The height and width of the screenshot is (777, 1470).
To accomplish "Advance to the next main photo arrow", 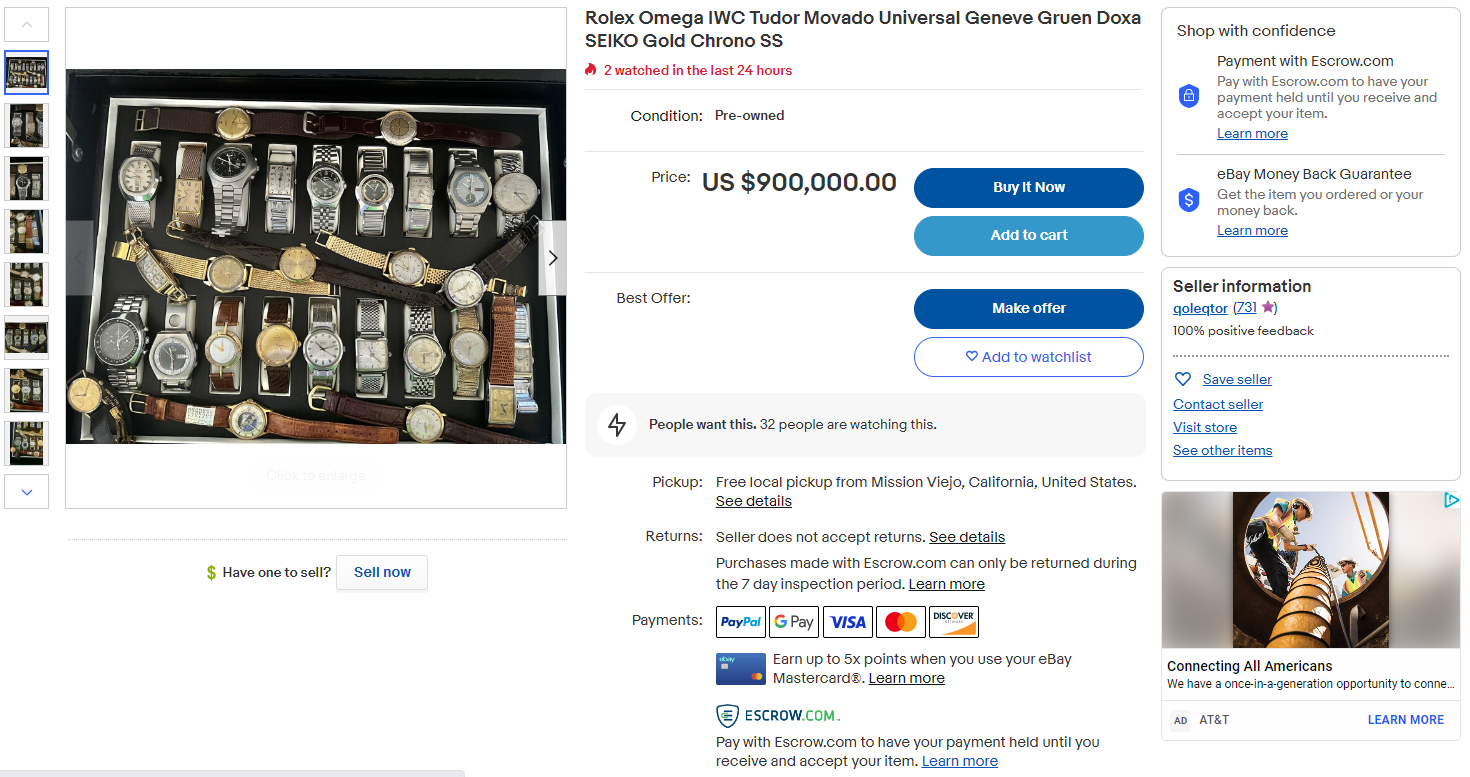I will tap(552, 258).
